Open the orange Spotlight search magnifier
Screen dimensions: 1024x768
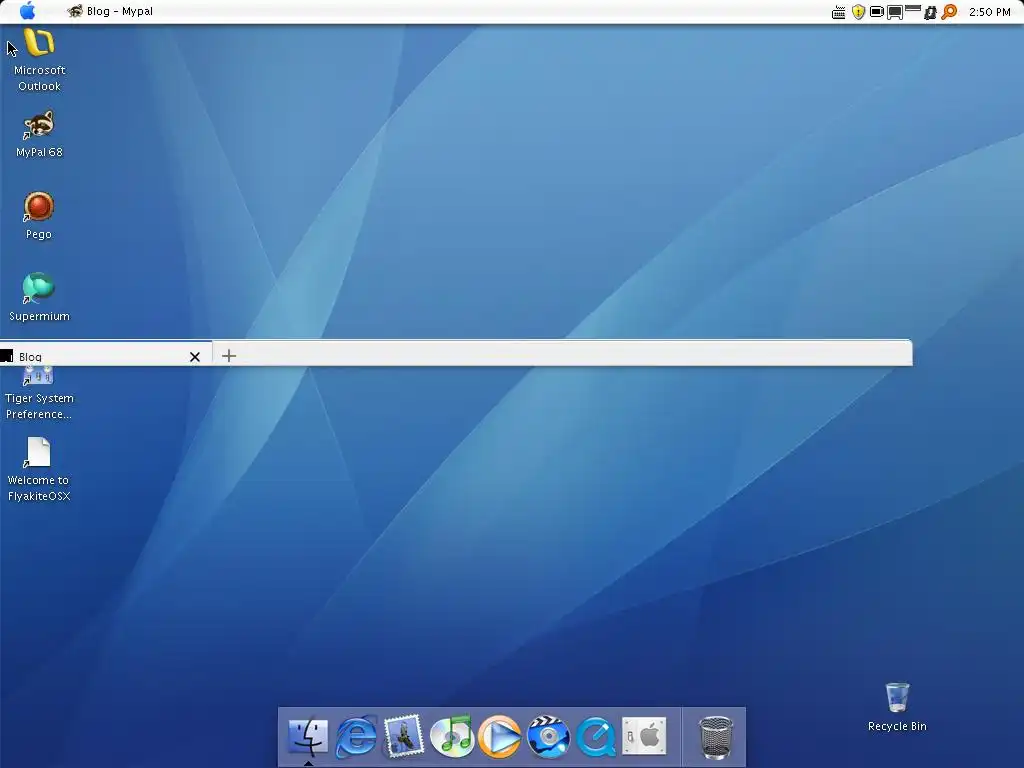(x=949, y=12)
